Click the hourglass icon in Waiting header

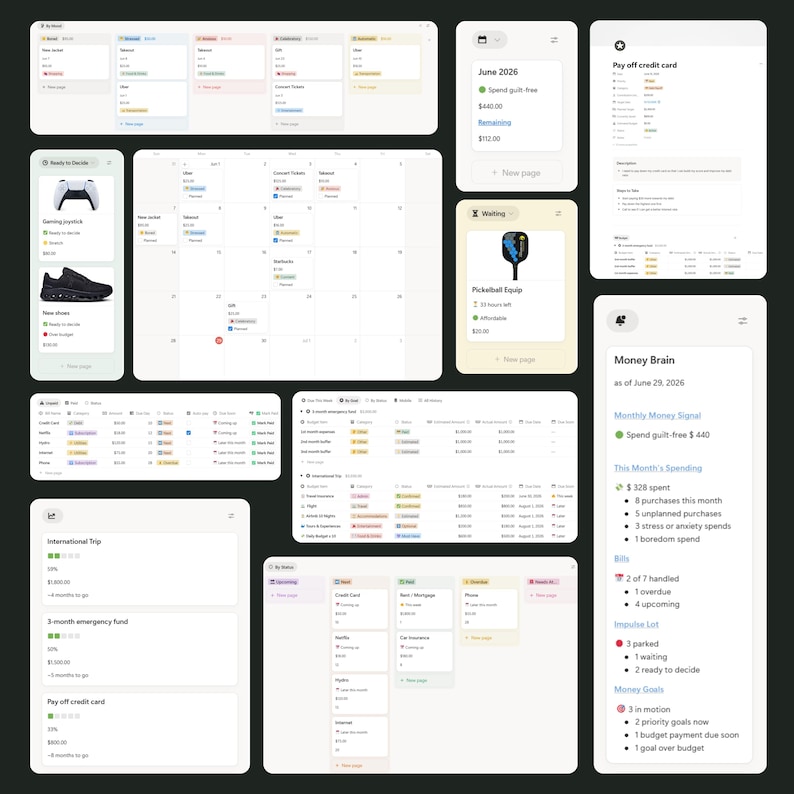click(475, 214)
